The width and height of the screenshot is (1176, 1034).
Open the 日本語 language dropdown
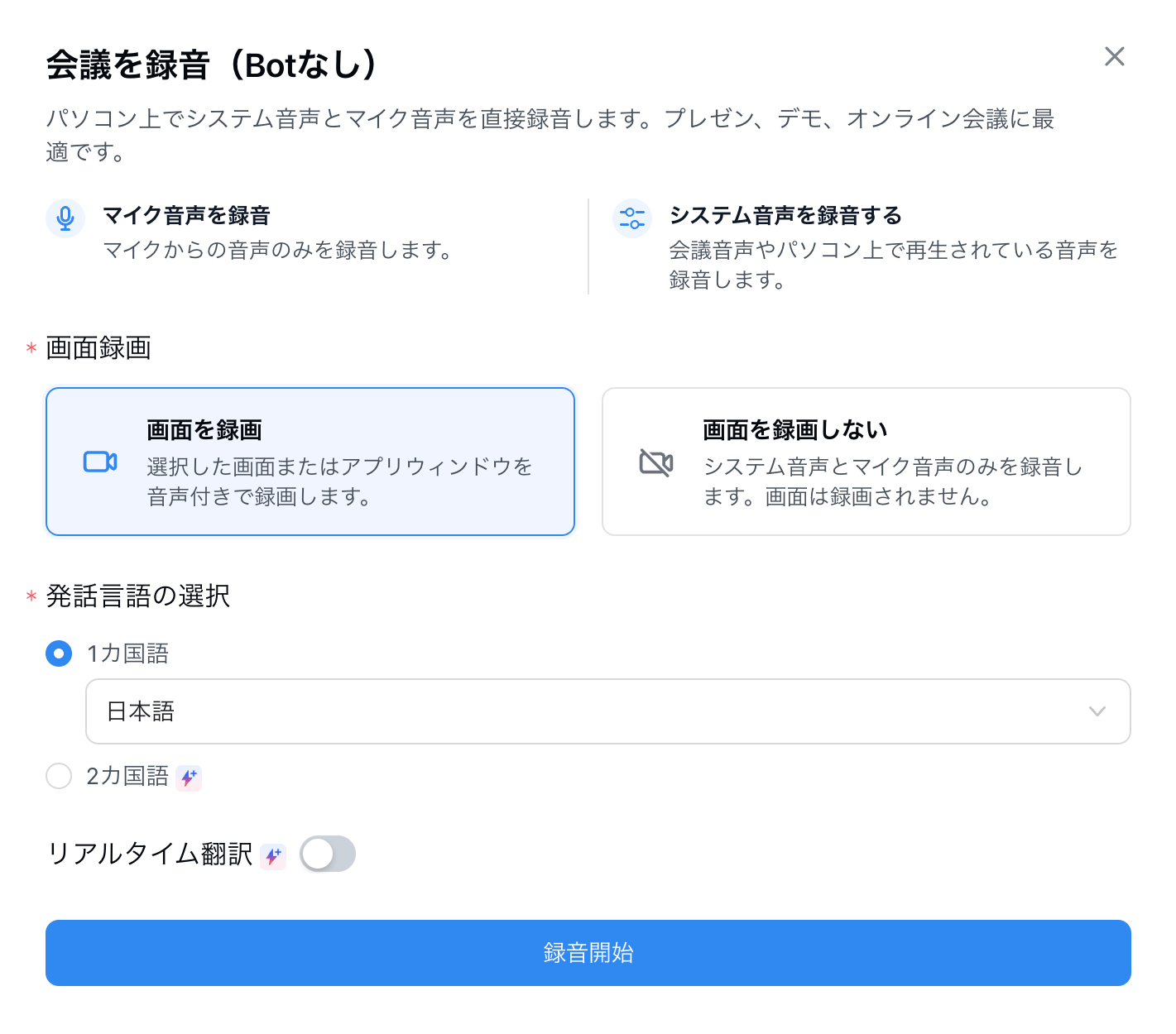tap(608, 711)
